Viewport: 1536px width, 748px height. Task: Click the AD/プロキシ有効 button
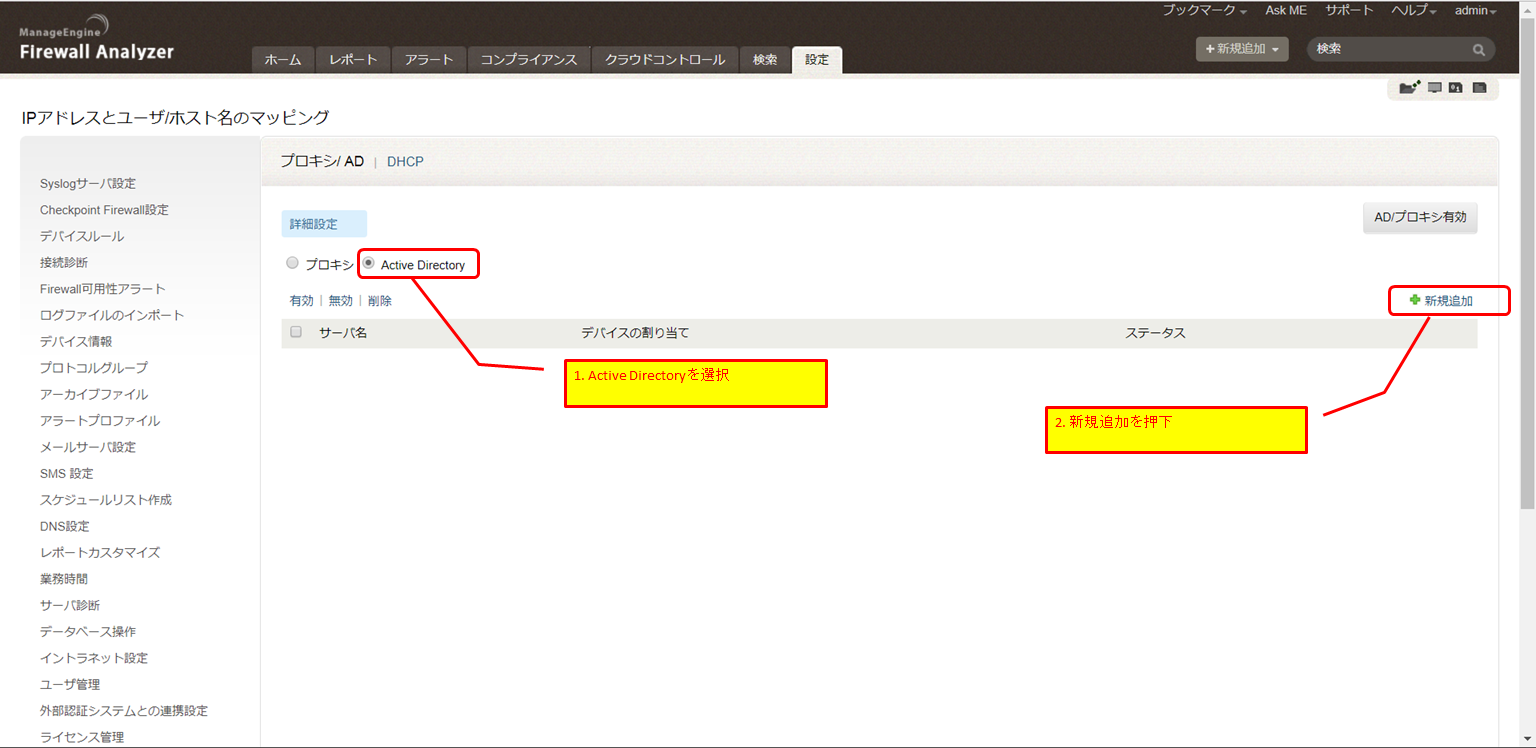1420,217
